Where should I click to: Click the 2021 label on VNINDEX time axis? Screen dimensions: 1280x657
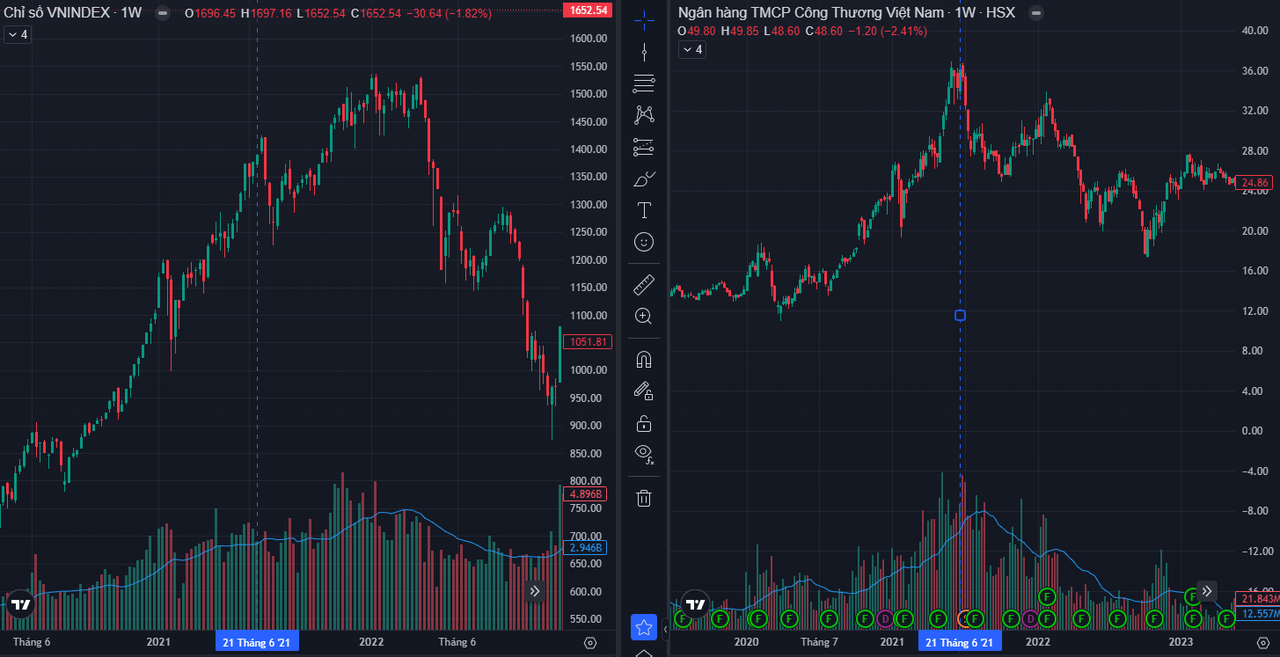[159, 642]
